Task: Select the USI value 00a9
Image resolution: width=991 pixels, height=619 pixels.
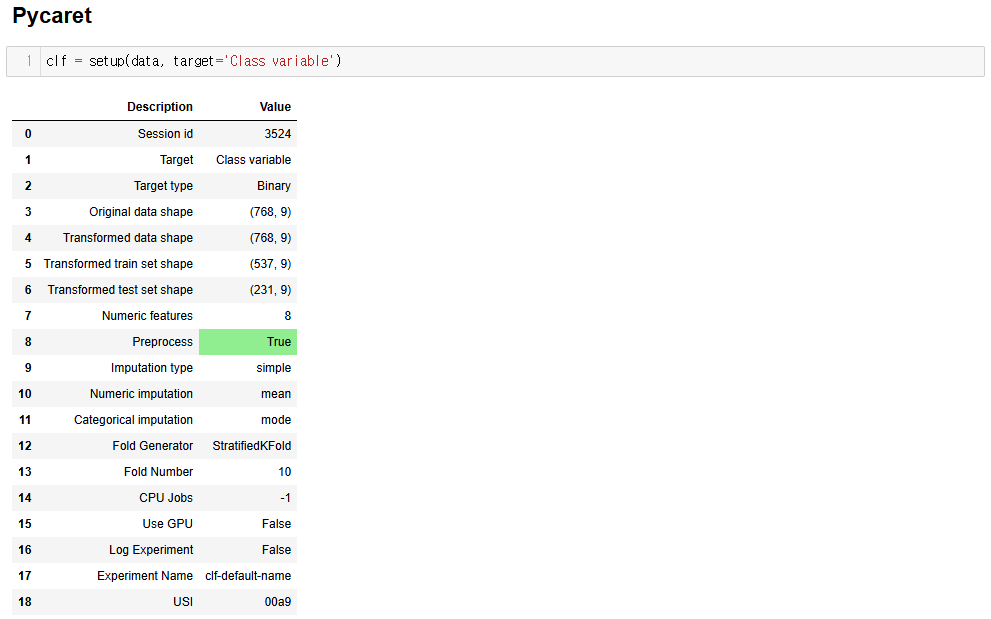Action: tap(277, 601)
